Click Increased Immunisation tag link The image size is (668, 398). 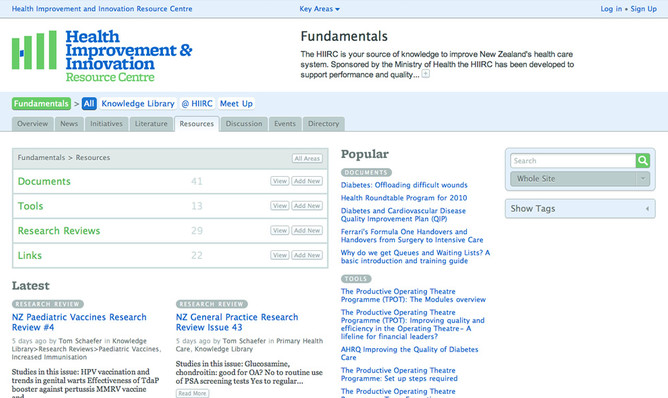49,357
